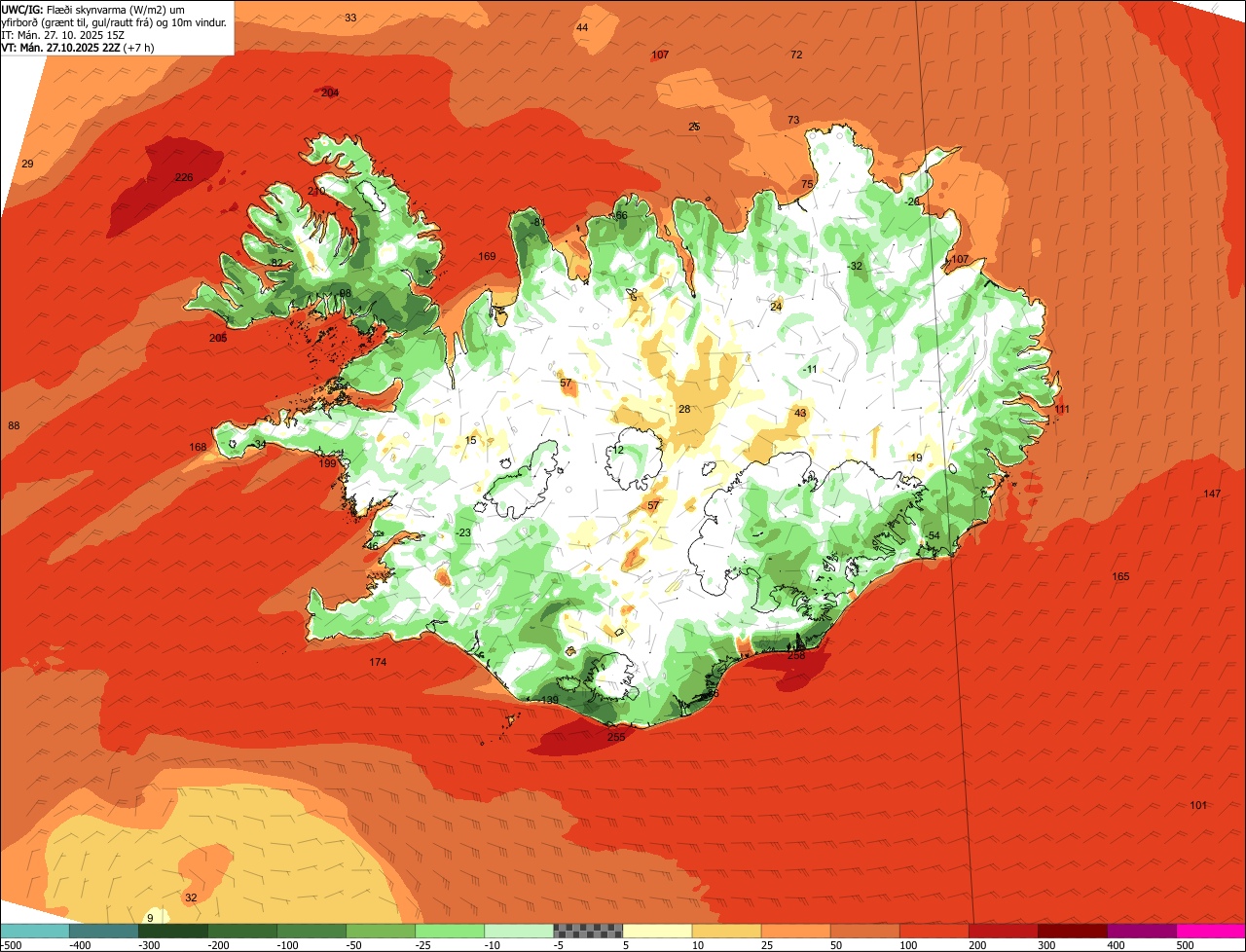Click the light green legend swatch between -25 and -10
The width and height of the screenshot is (1246, 952).
coord(449,930)
